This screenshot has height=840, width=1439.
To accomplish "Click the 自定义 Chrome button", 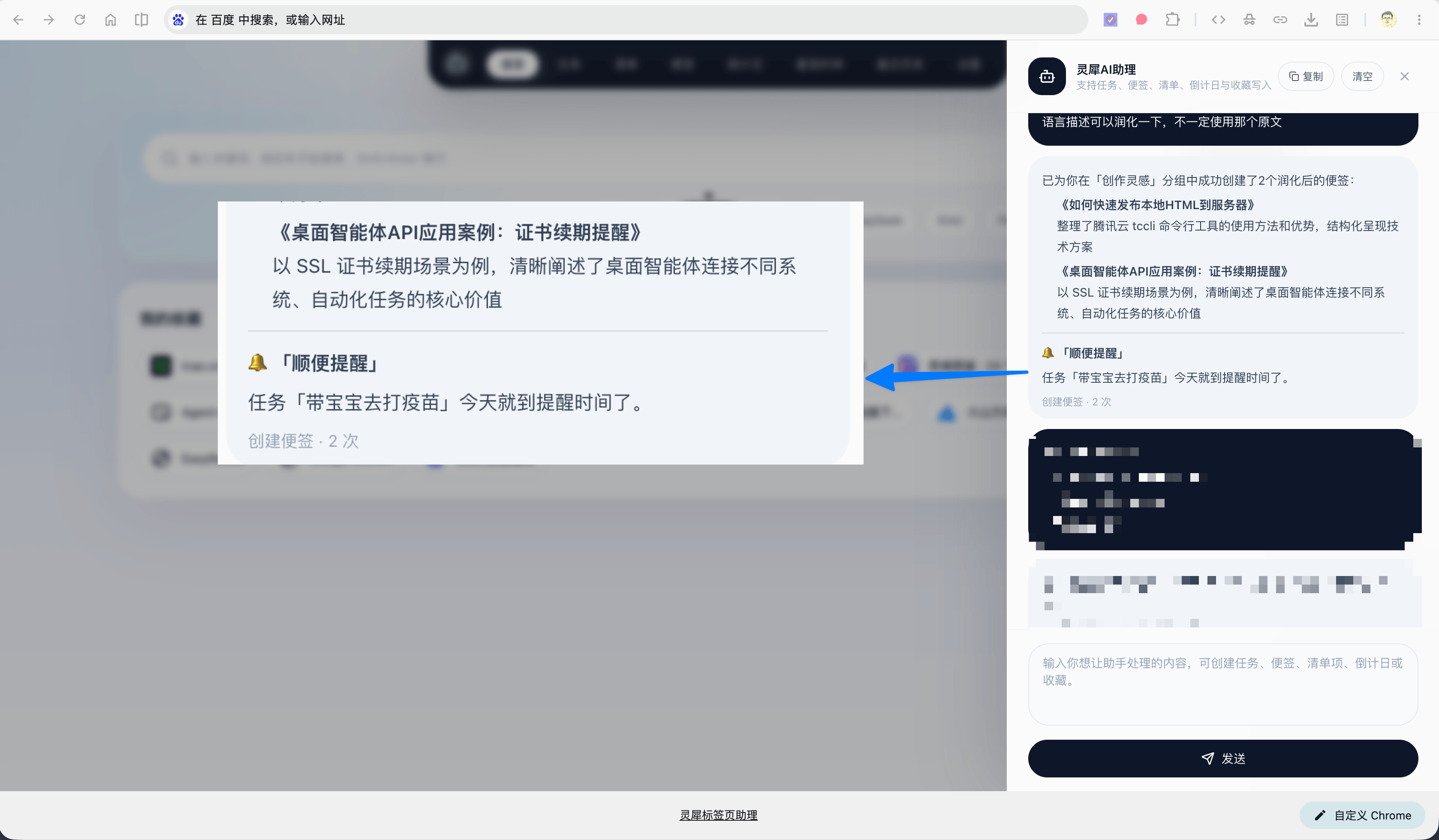I will tap(1362, 815).
